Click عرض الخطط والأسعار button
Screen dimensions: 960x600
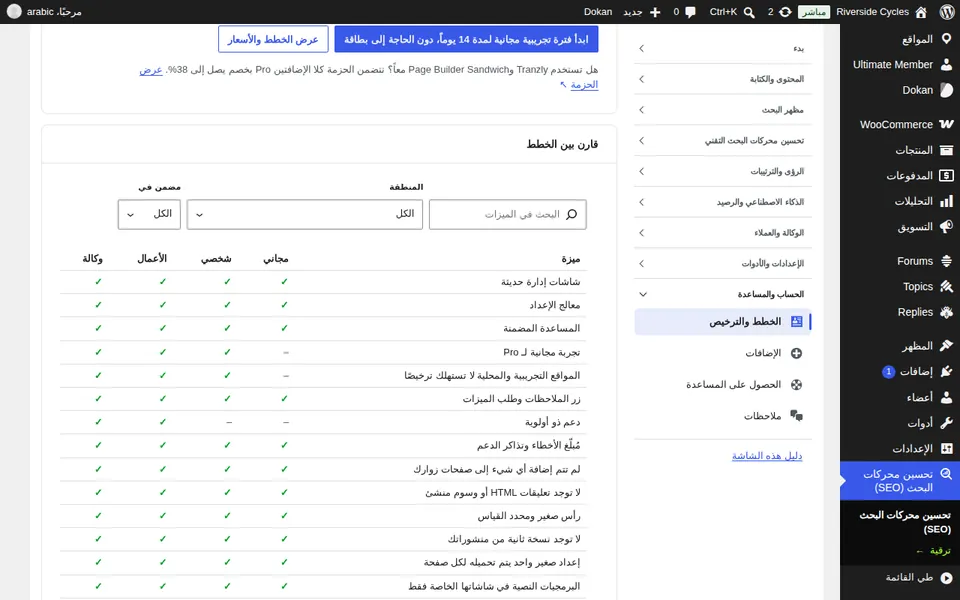pyautogui.click(x=273, y=39)
